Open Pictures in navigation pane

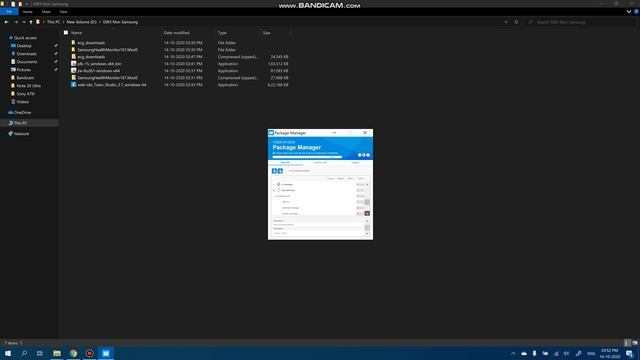tap(23, 70)
